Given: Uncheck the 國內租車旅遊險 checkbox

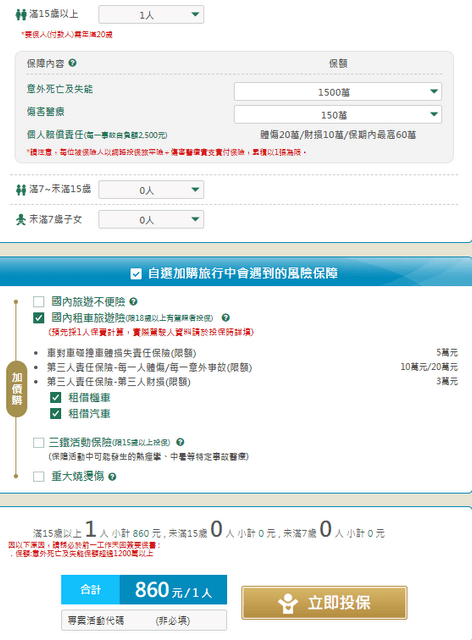Looking at the screenshot, I should click(x=39, y=318).
